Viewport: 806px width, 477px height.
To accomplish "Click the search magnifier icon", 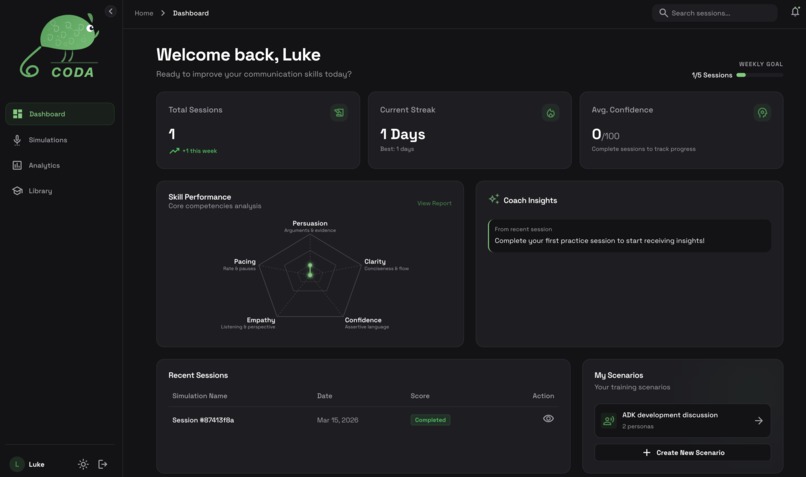I will coord(663,13).
